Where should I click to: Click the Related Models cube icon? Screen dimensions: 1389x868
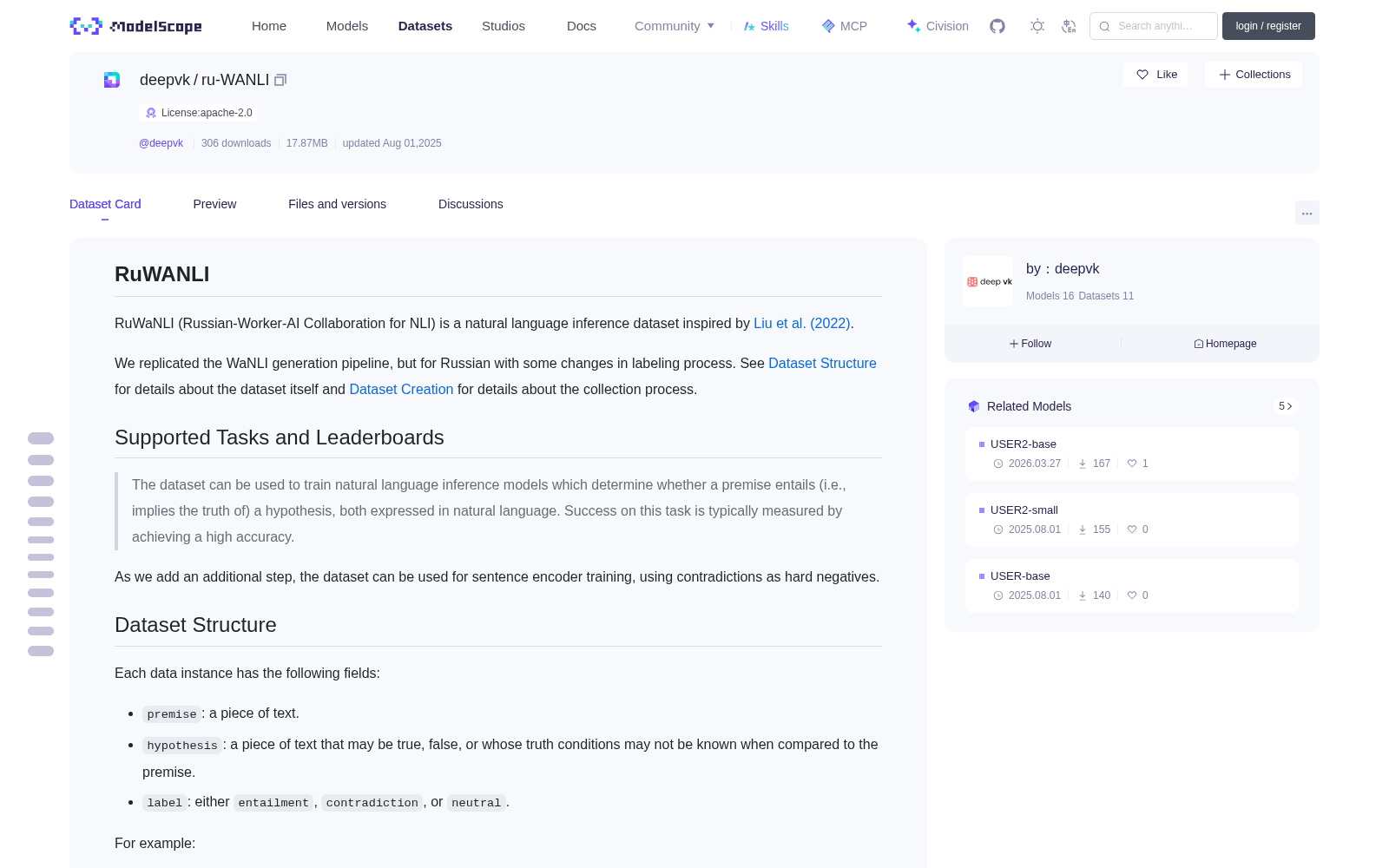tap(974, 406)
